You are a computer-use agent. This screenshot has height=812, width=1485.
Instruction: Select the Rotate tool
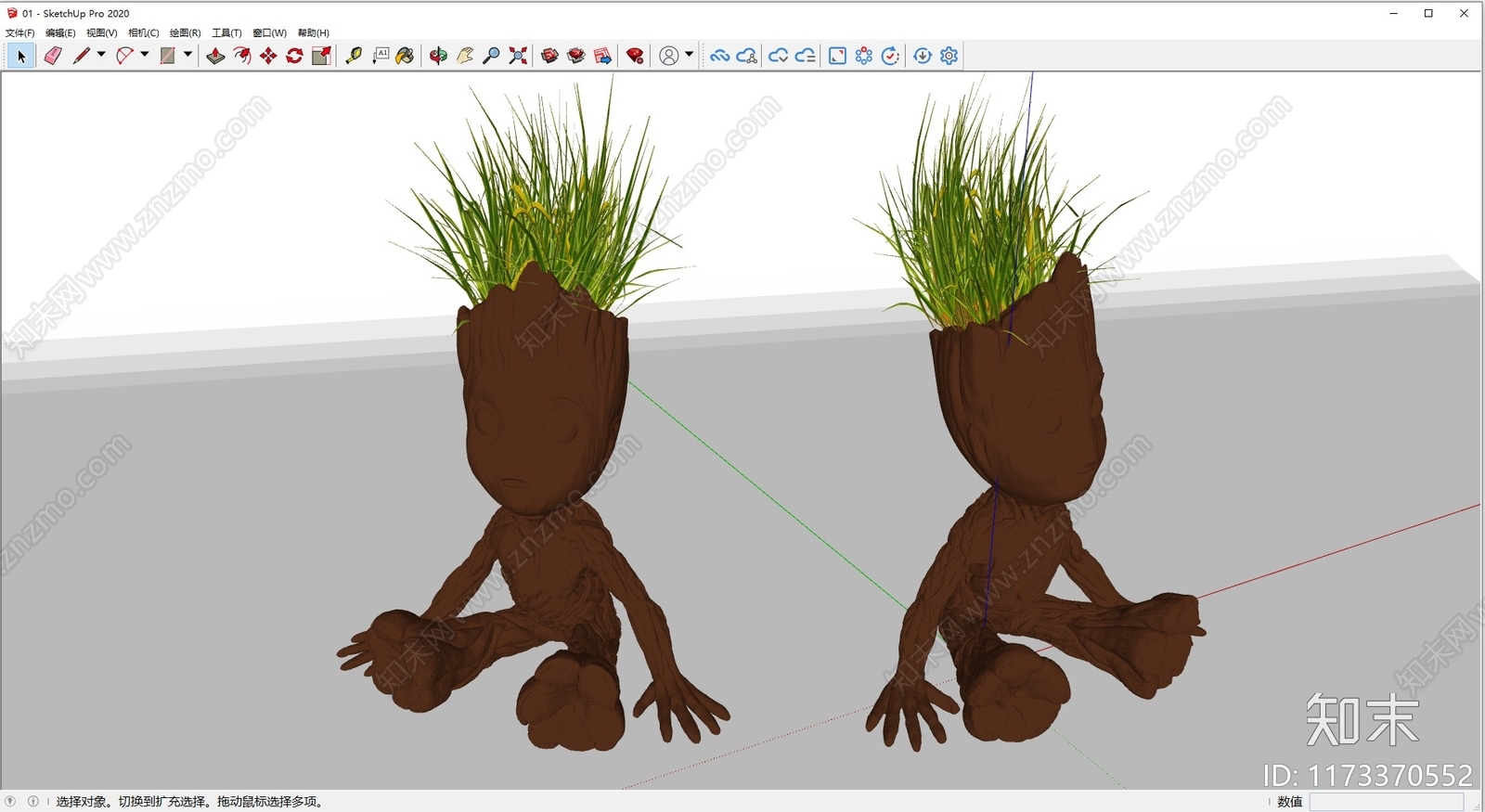click(295, 57)
